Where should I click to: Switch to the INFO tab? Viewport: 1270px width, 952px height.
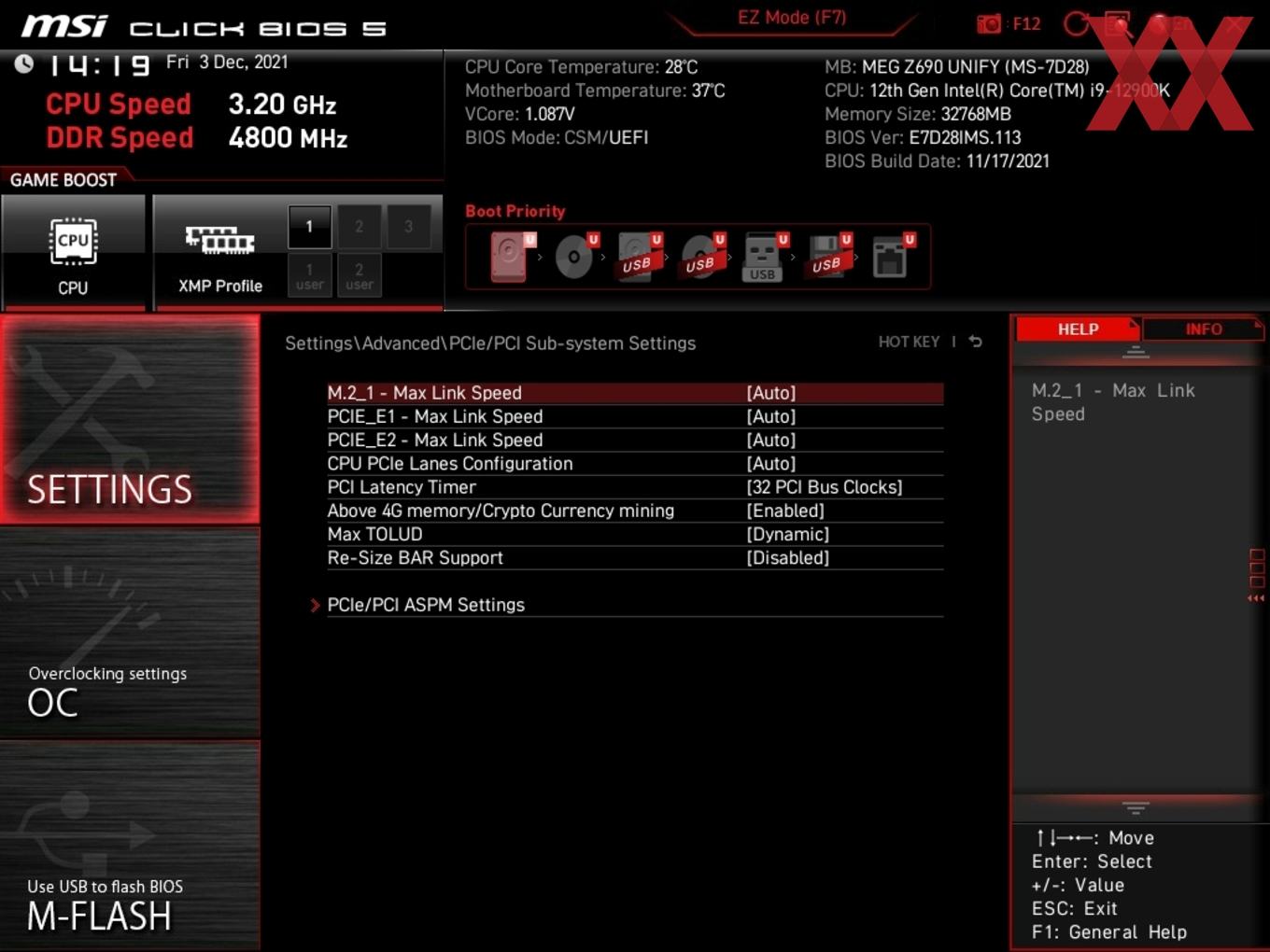(x=1204, y=329)
